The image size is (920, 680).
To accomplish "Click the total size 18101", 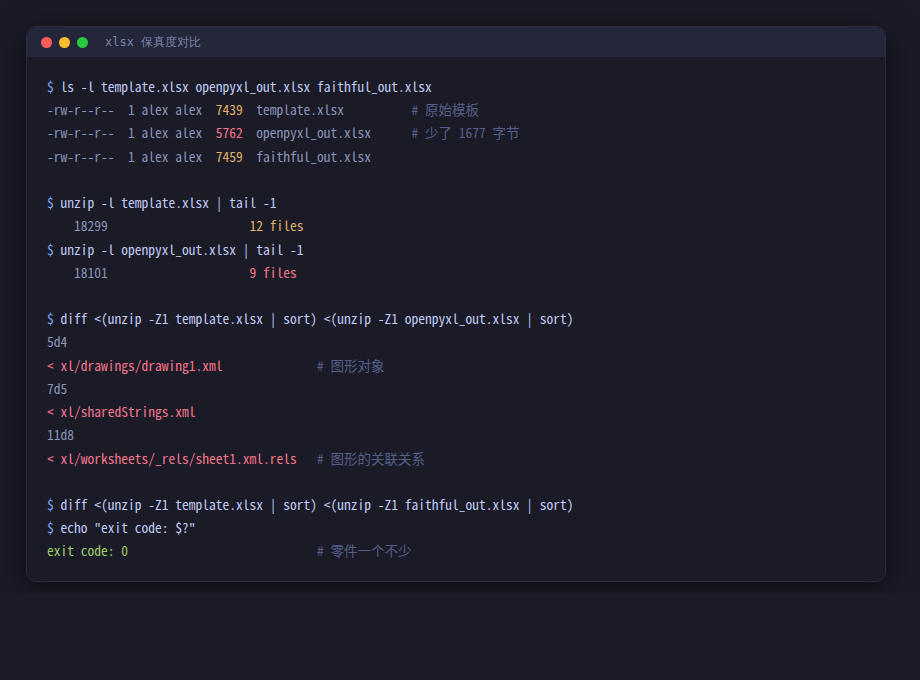I will coord(90,273).
